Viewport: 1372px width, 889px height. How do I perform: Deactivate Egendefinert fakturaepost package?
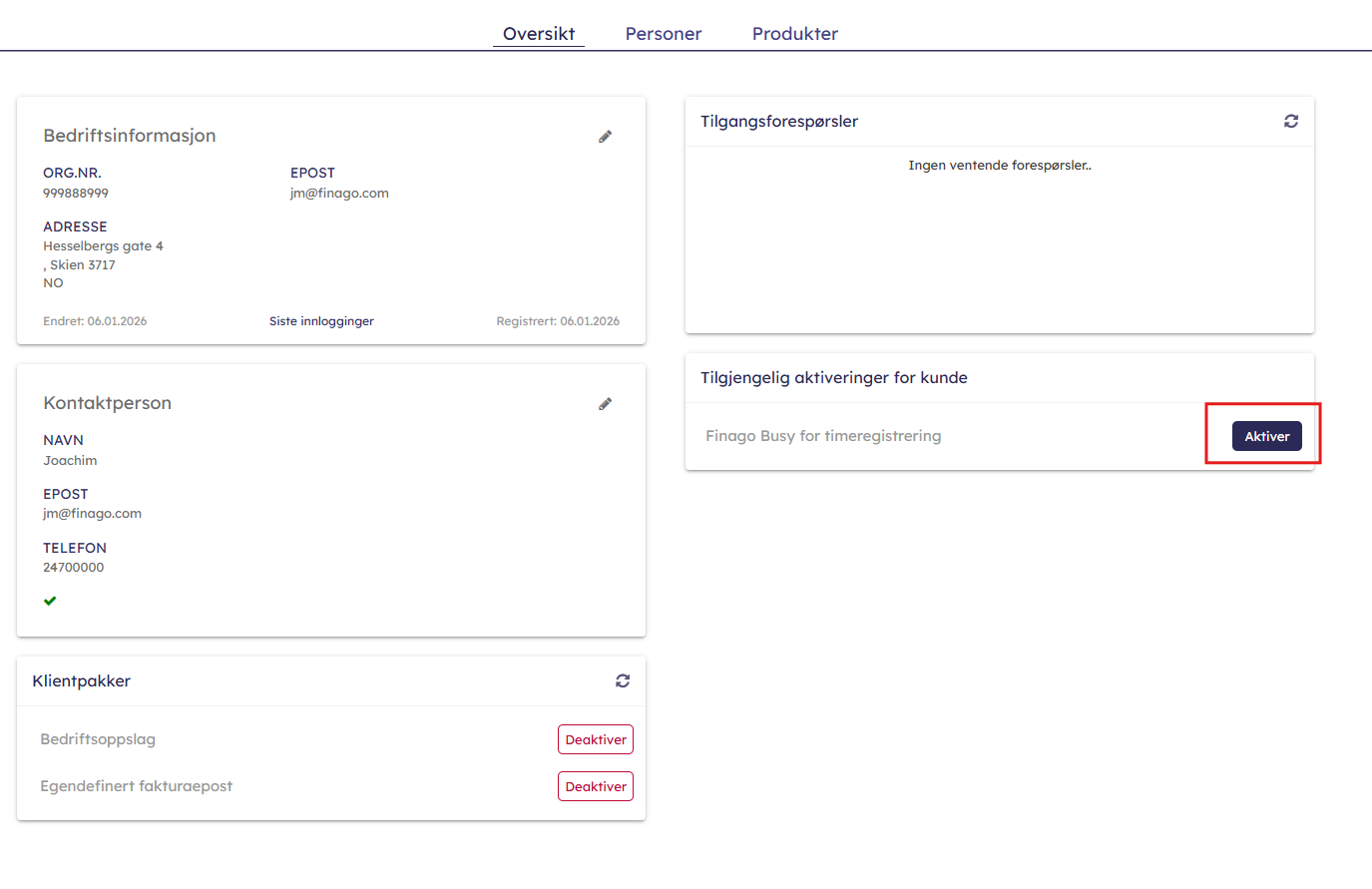[595, 786]
